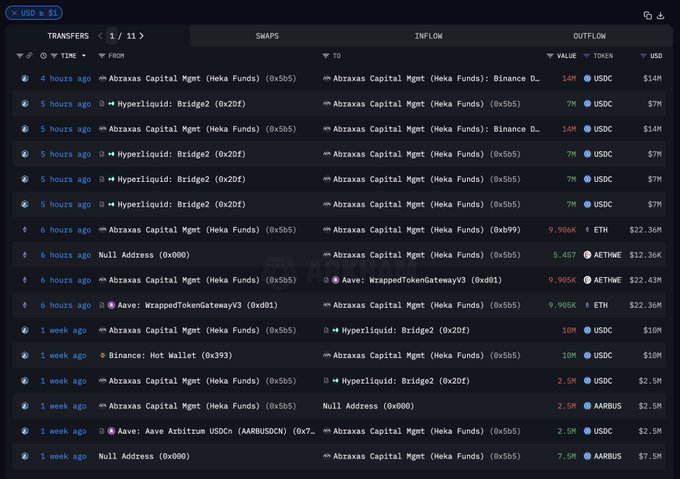680x479 pixels.
Task: Click the $12.36K USD value
Action: pyautogui.click(x=645, y=255)
